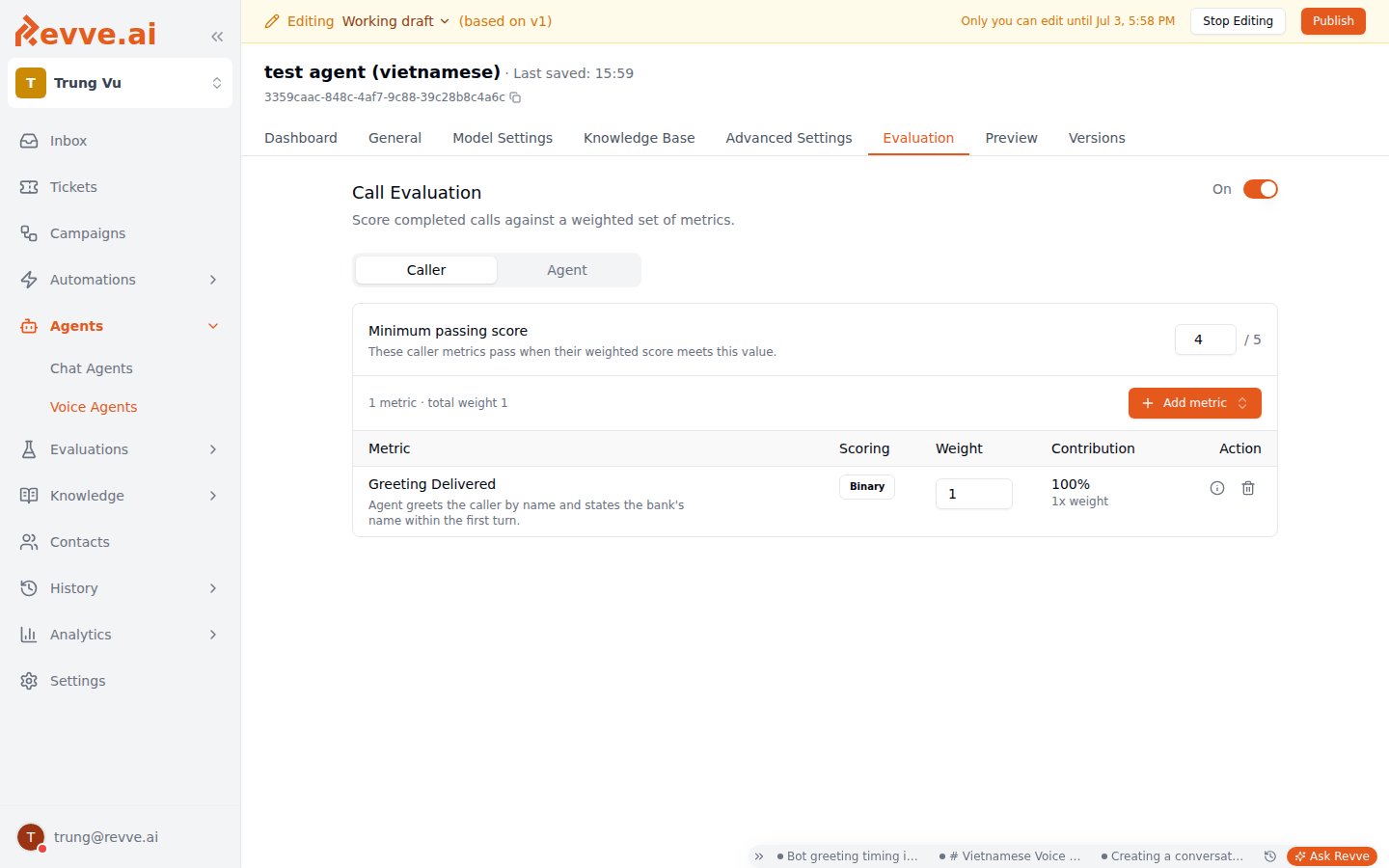Open Inbox in sidebar

pyautogui.click(x=120, y=141)
